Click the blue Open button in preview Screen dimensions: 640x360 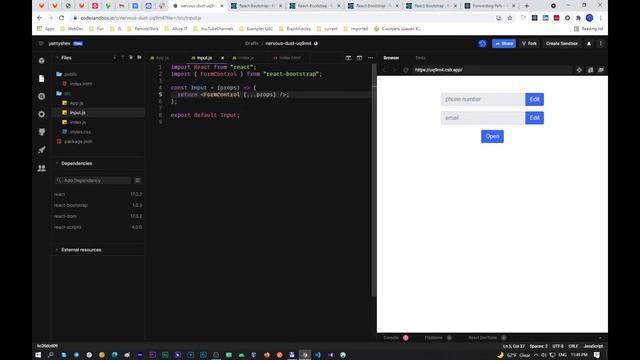(x=492, y=136)
